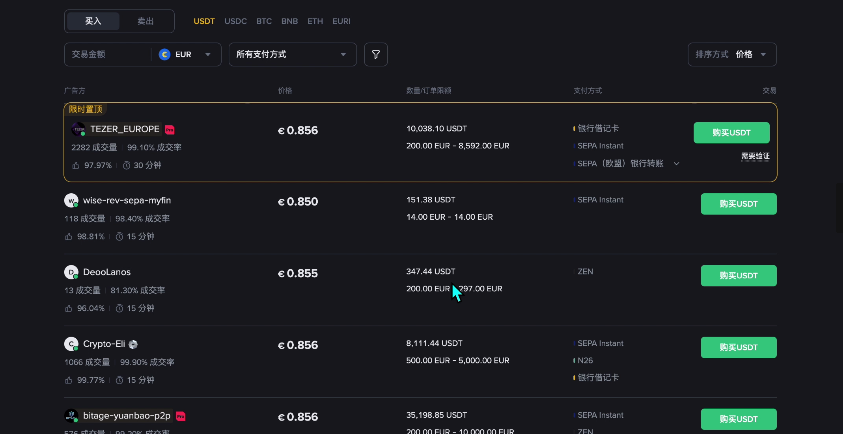Click the red badge next to TEZER_EUROPE
This screenshot has height=434, width=843.
pyautogui.click(x=170, y=129)
